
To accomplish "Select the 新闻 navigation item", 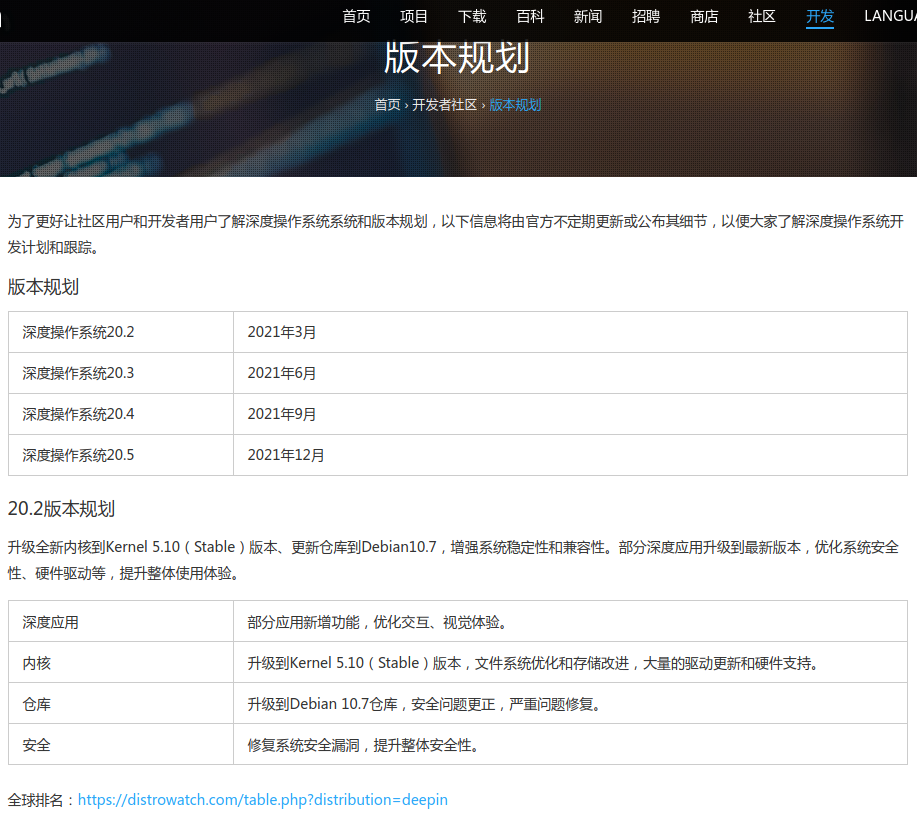I will [x=588, y=16].
